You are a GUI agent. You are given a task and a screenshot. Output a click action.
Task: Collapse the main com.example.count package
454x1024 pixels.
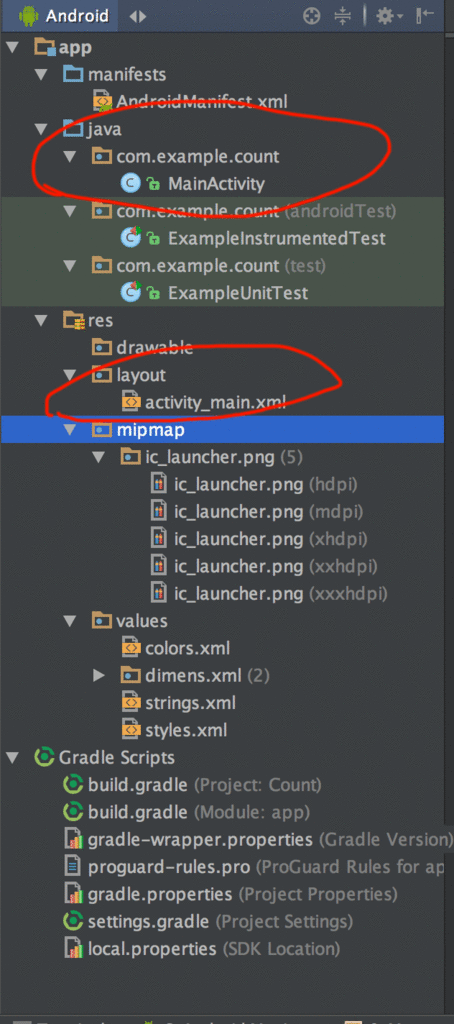coord(71,157)
